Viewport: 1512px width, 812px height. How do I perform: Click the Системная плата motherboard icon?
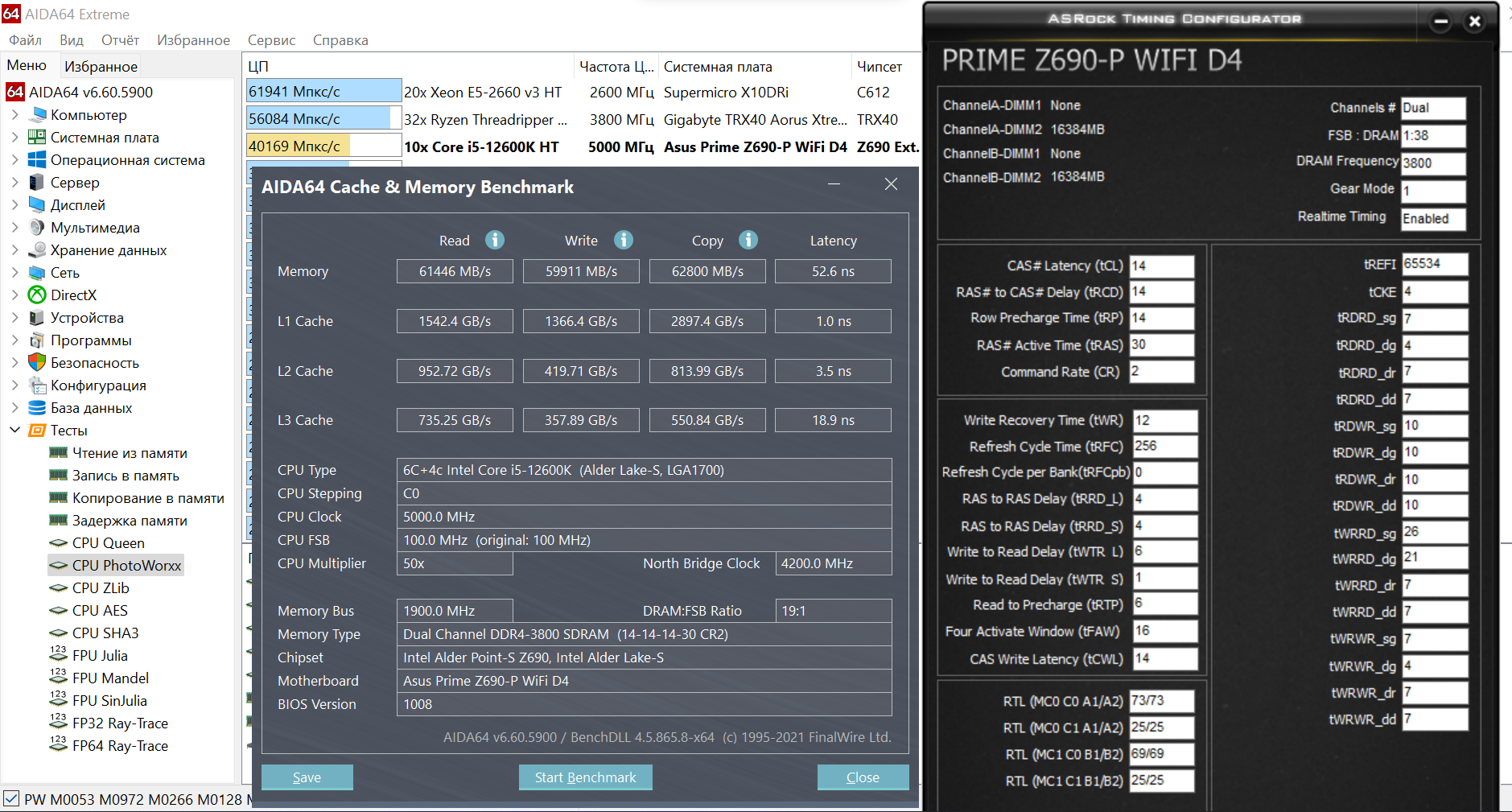[37, 138]
